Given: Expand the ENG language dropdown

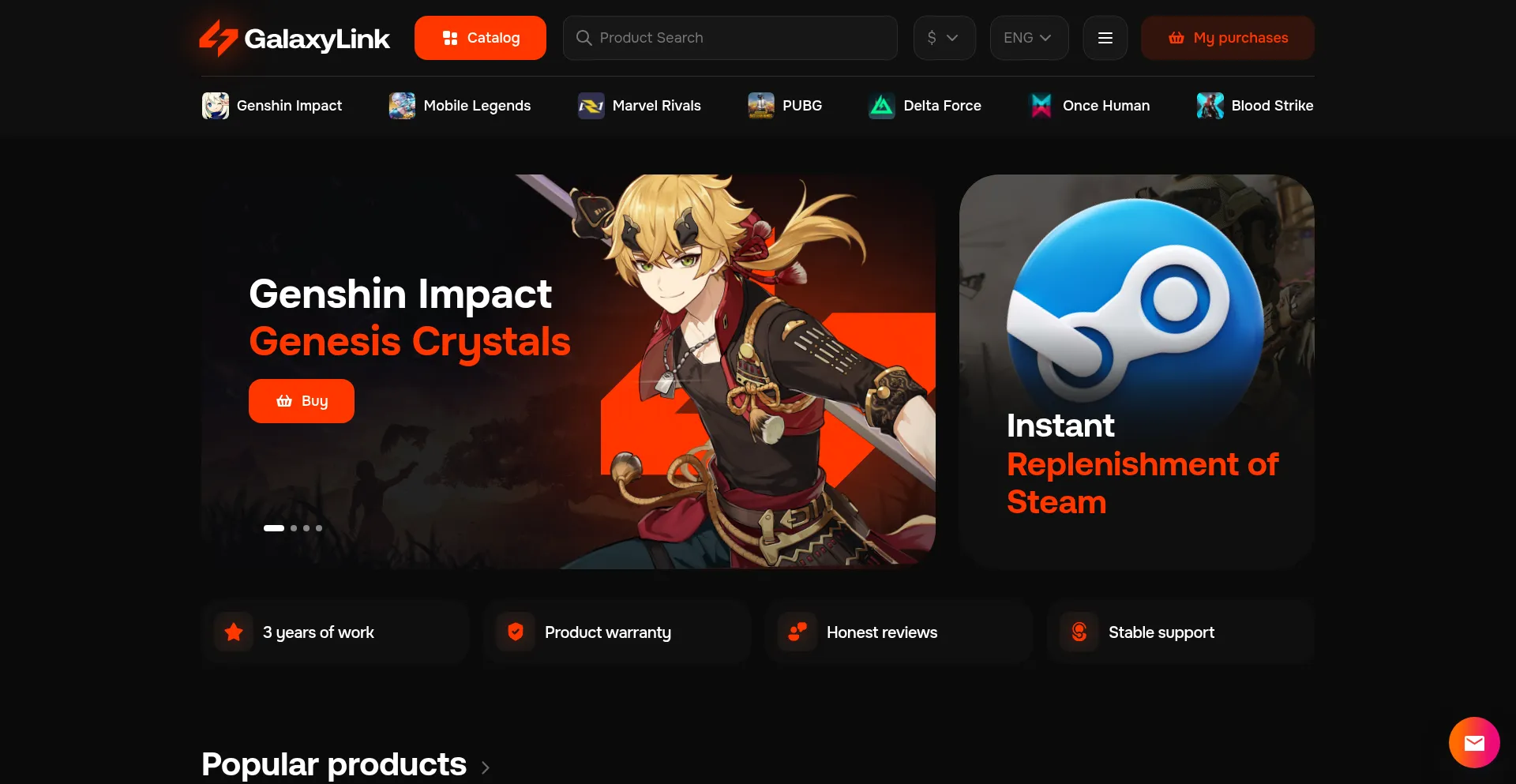Looking at the screenshot, I should click(1029, 38).
